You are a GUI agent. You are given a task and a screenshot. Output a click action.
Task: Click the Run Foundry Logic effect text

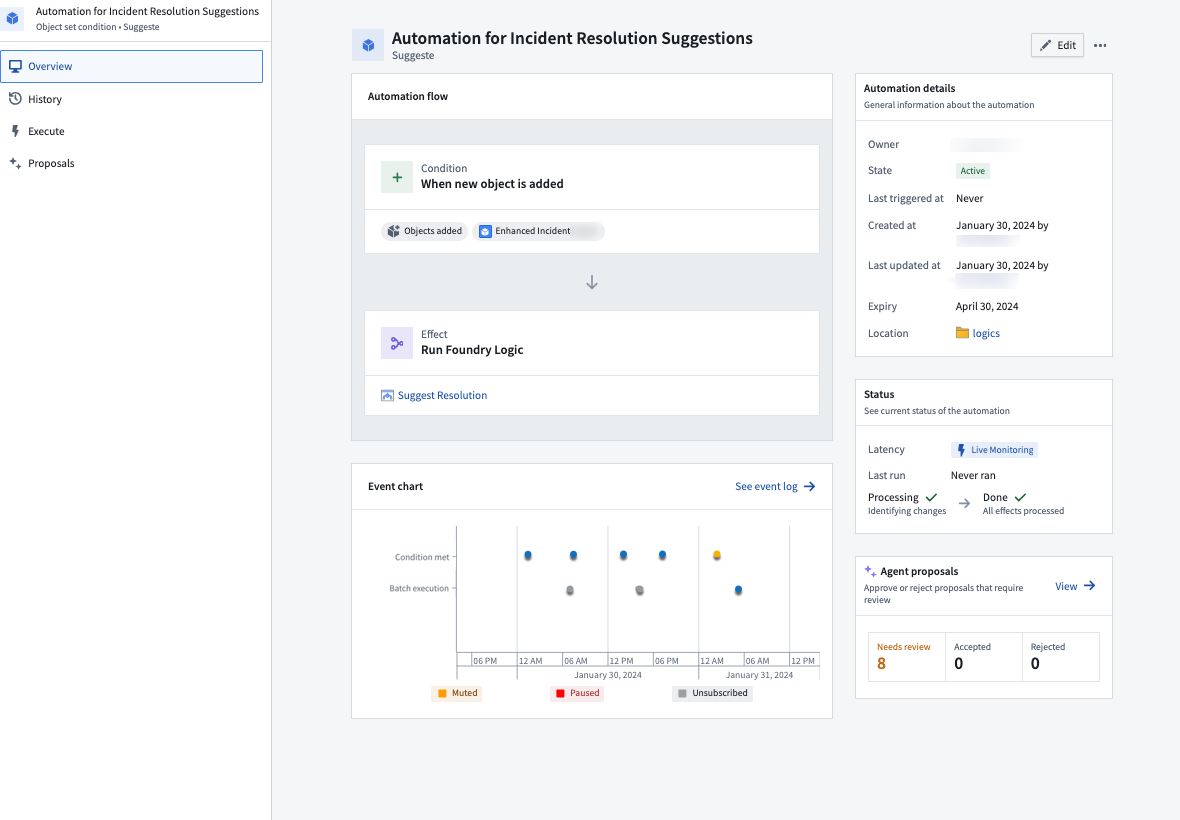pos(472,350)
